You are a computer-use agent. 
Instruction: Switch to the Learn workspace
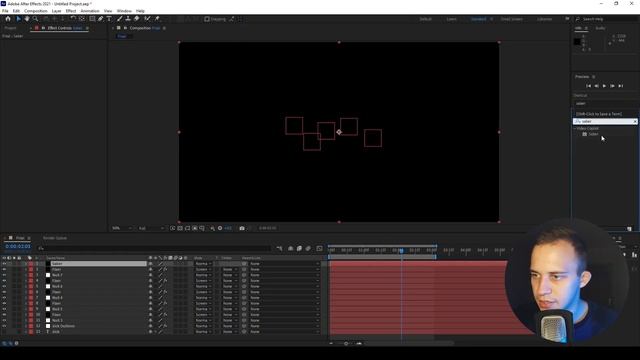tap(451, 19)
